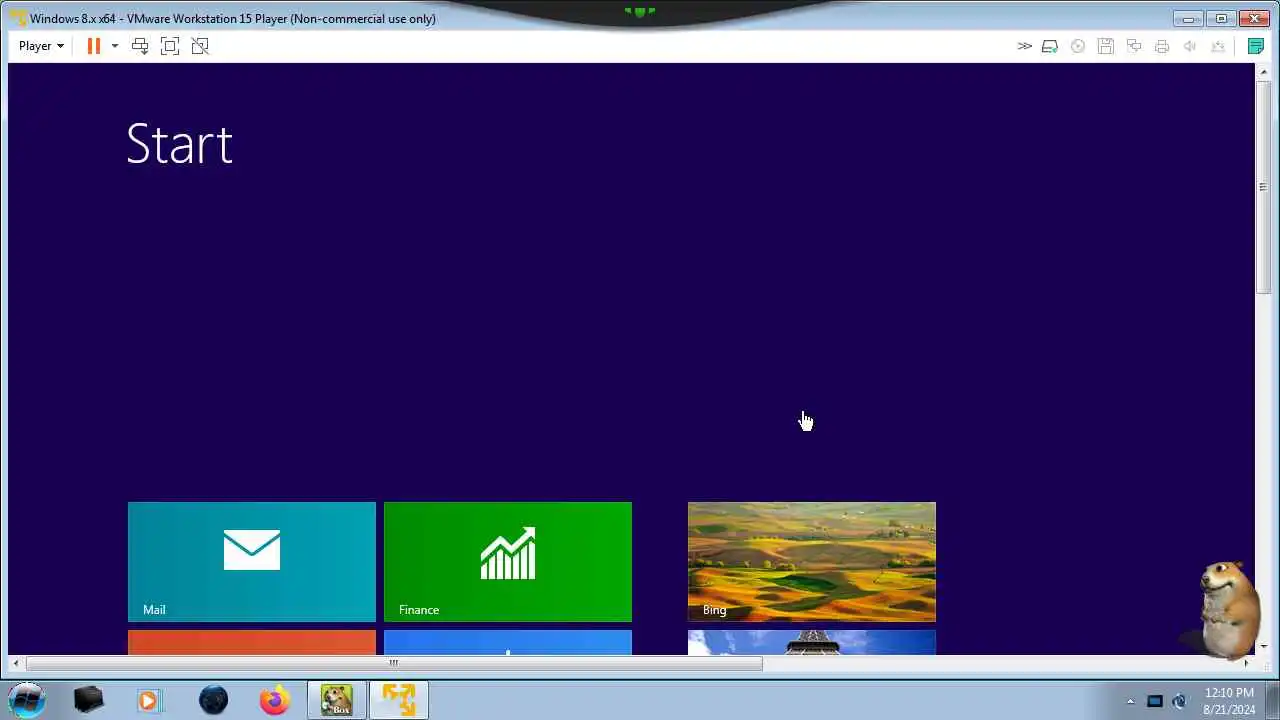This screenshot has width=1280, height=720.
Task: Switch to the Box dog icon app
Action: [x=337, y=700]
